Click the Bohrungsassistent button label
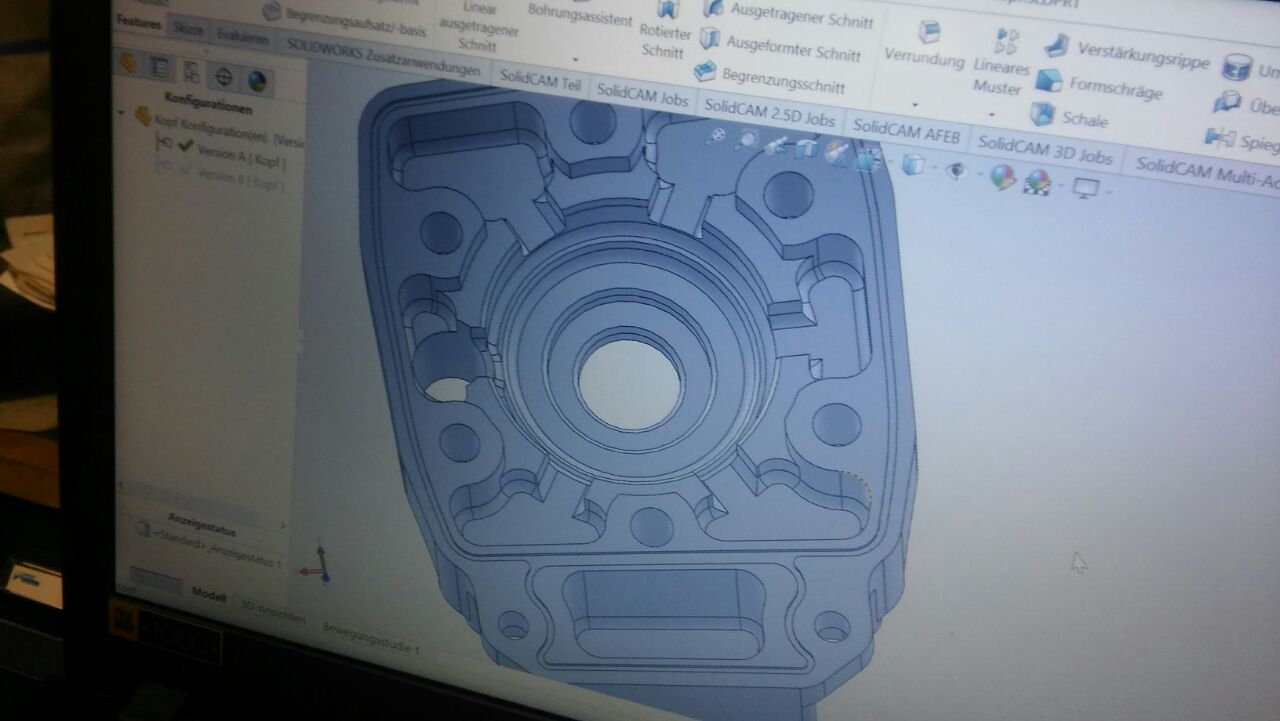 coord(579,15)
